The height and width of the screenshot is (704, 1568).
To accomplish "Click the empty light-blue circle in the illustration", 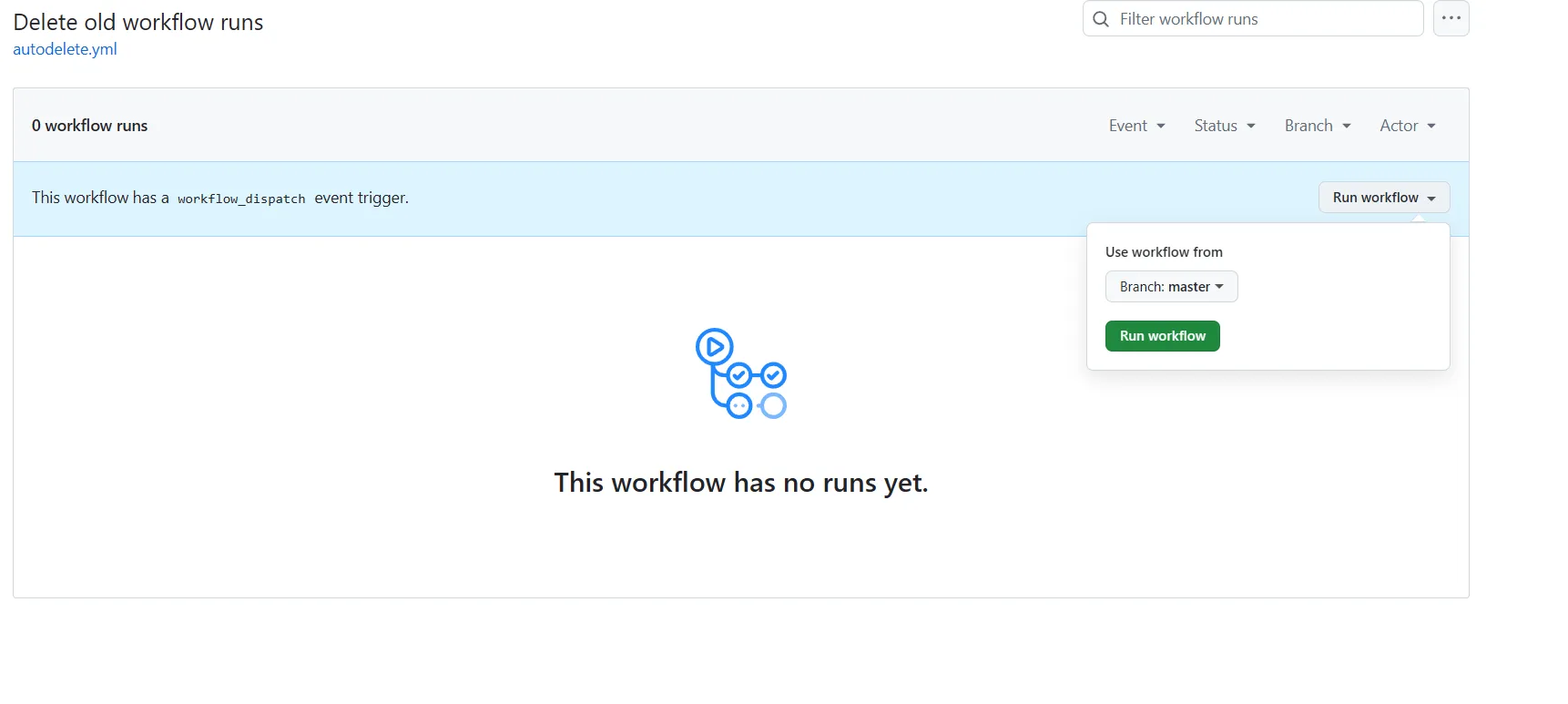I will (773, 406).
